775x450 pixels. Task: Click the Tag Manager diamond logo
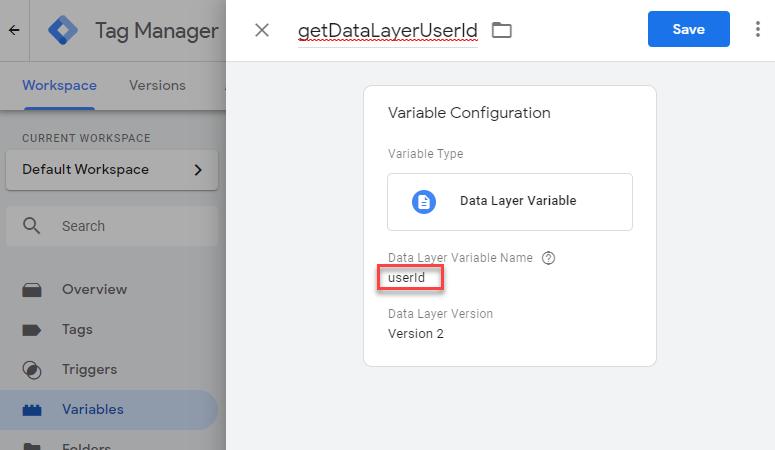pyautogui.click(x=63, y=30)
